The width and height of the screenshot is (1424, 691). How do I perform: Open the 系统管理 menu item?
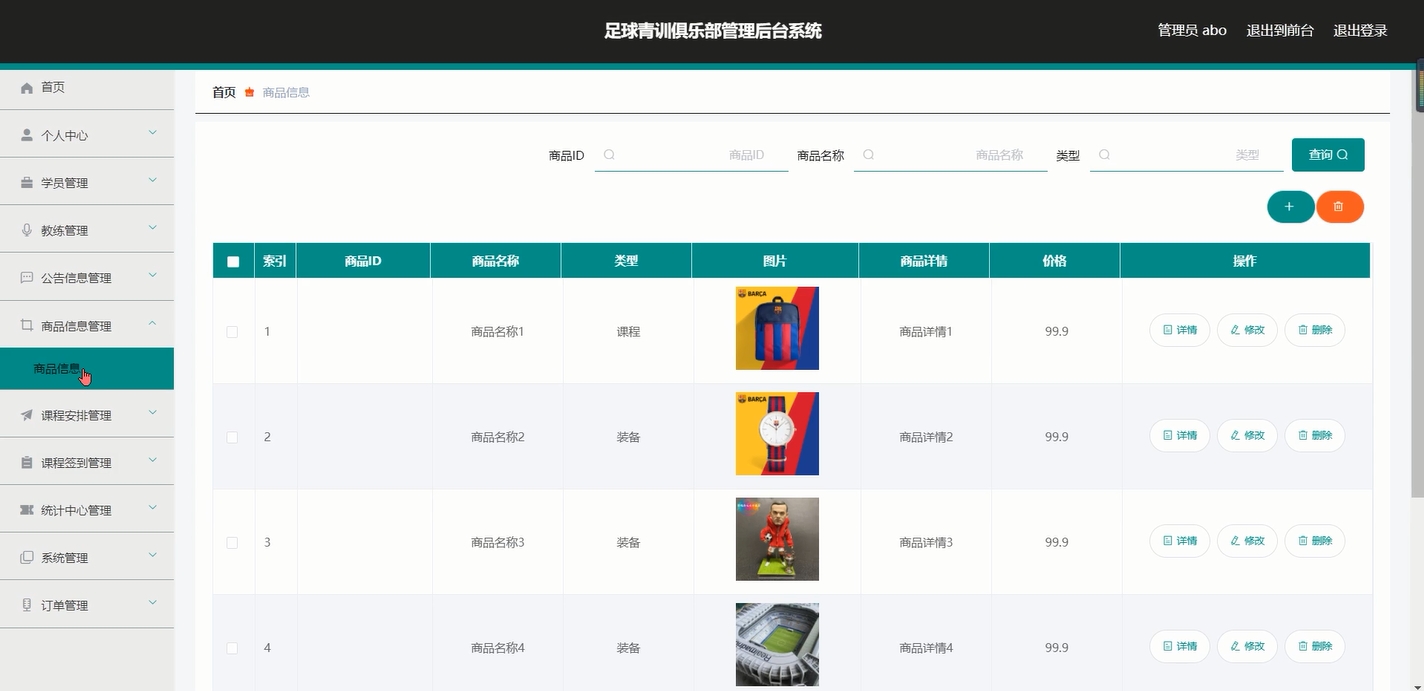[87, 558]
